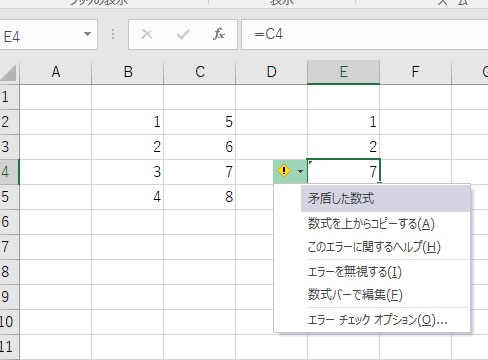The height and width of the screenshot is (360, 488).
Task: Click cell B4 containing 3
Action: click(128, 172)
